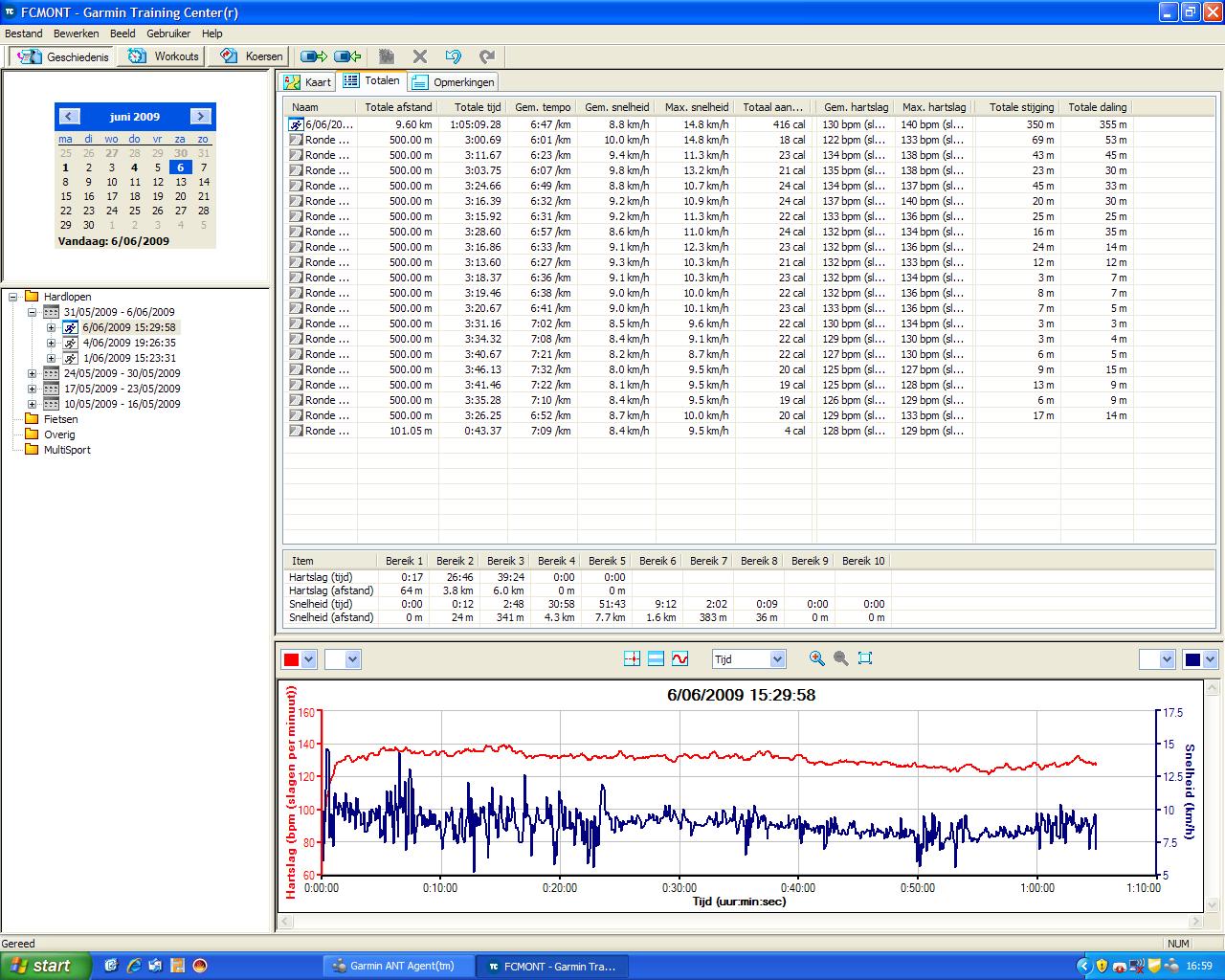The width and height of the screenshot is (1225, 980).
Task: Expand the 6/06/2009 15:29:58 activity
Action: tap(51, 327)
